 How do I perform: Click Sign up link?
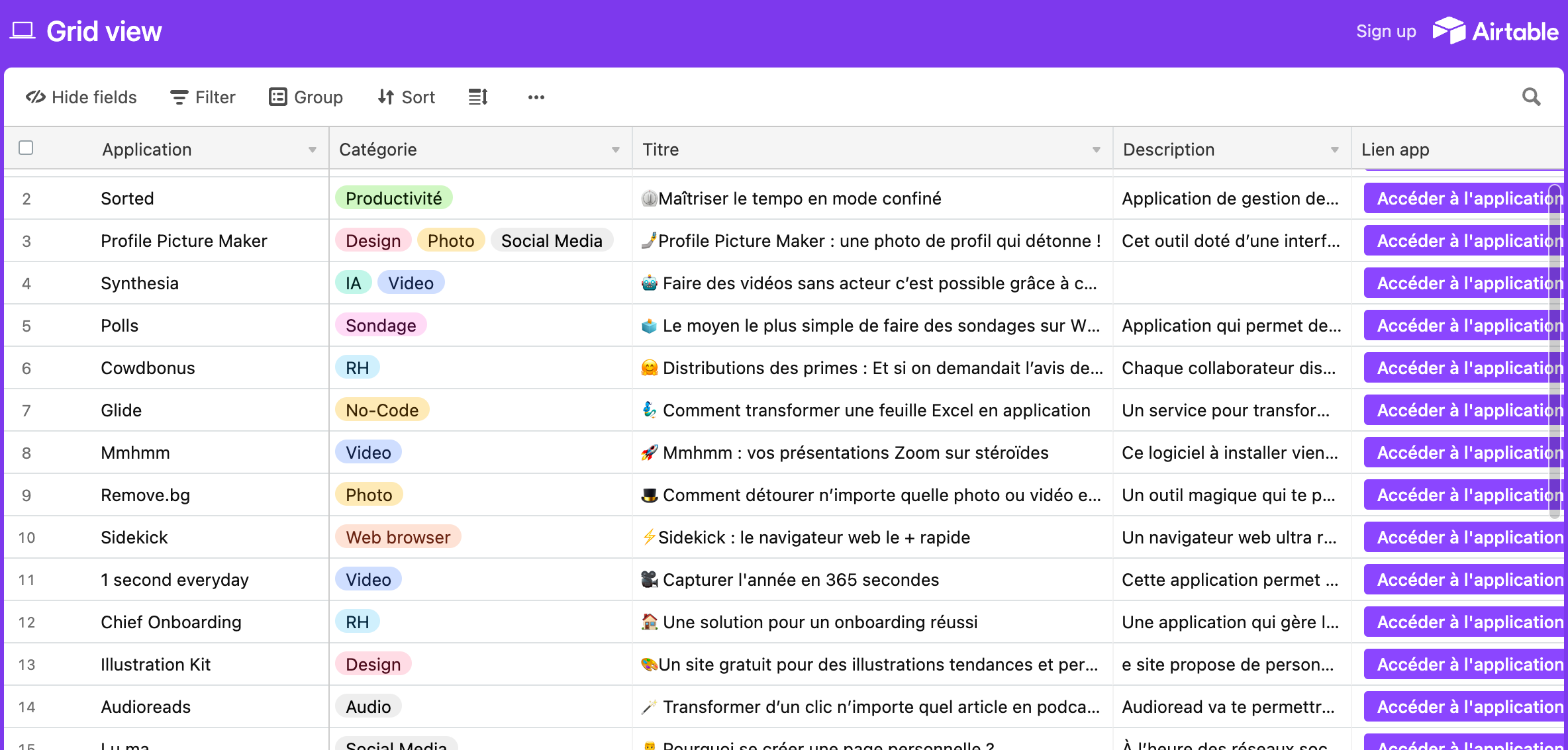pyautogui.click(x=1385, y=30)
